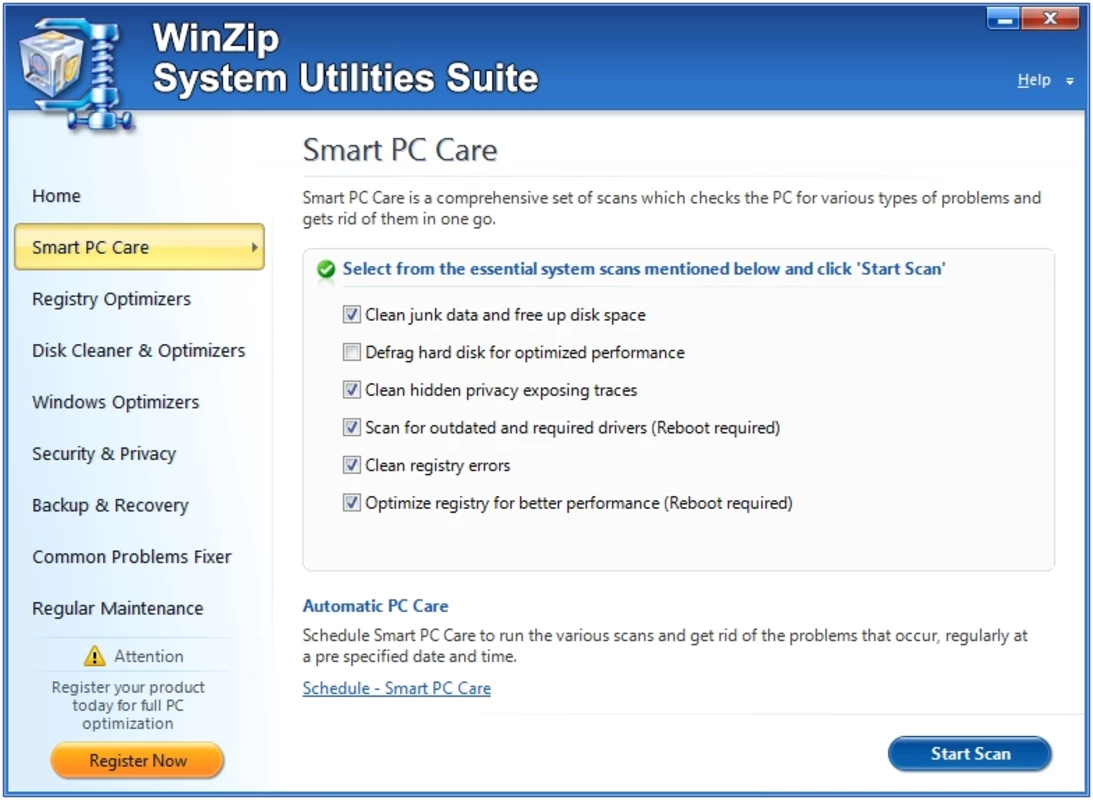
Task: Open Disk Cleaner & Optimizers section
Action: point(139,351)
